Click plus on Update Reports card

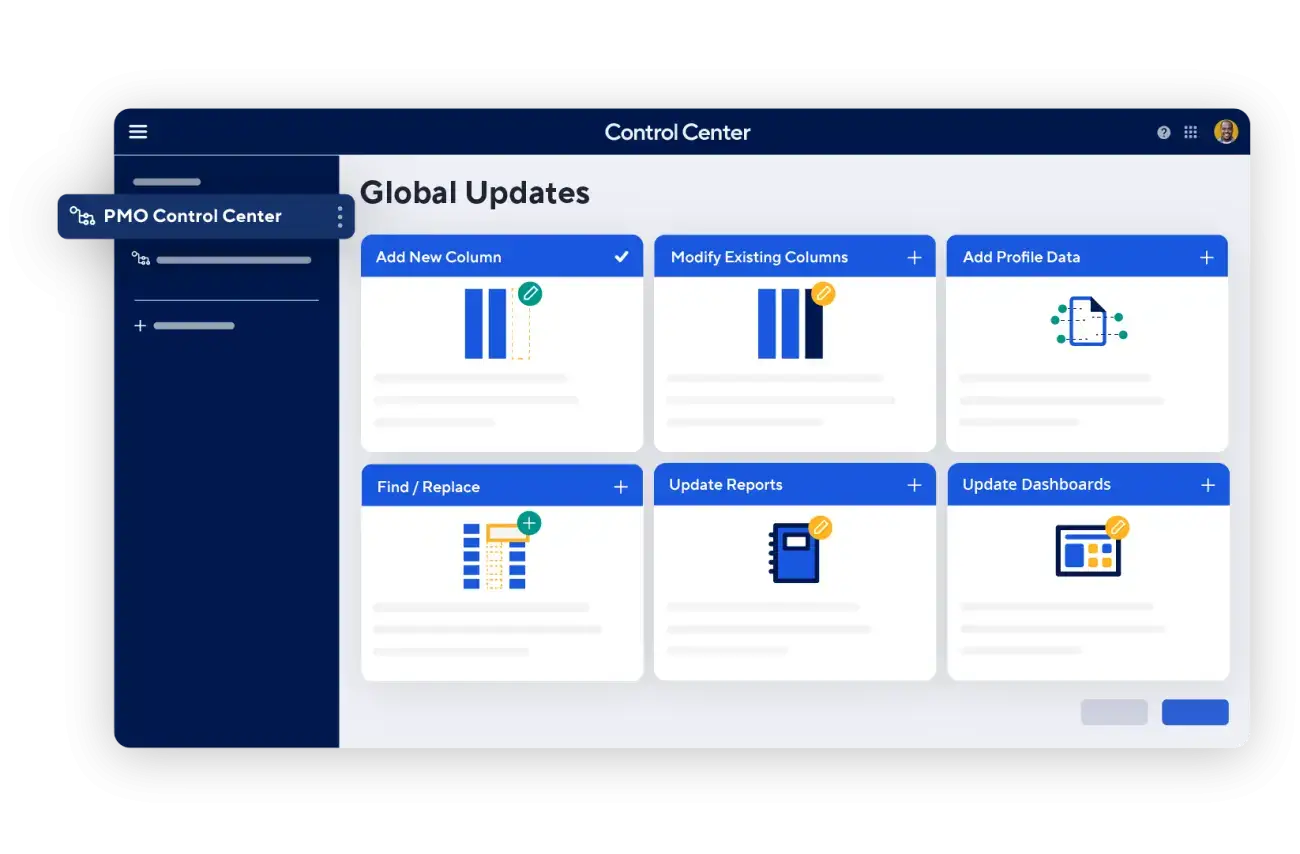[x=914, y=485]
